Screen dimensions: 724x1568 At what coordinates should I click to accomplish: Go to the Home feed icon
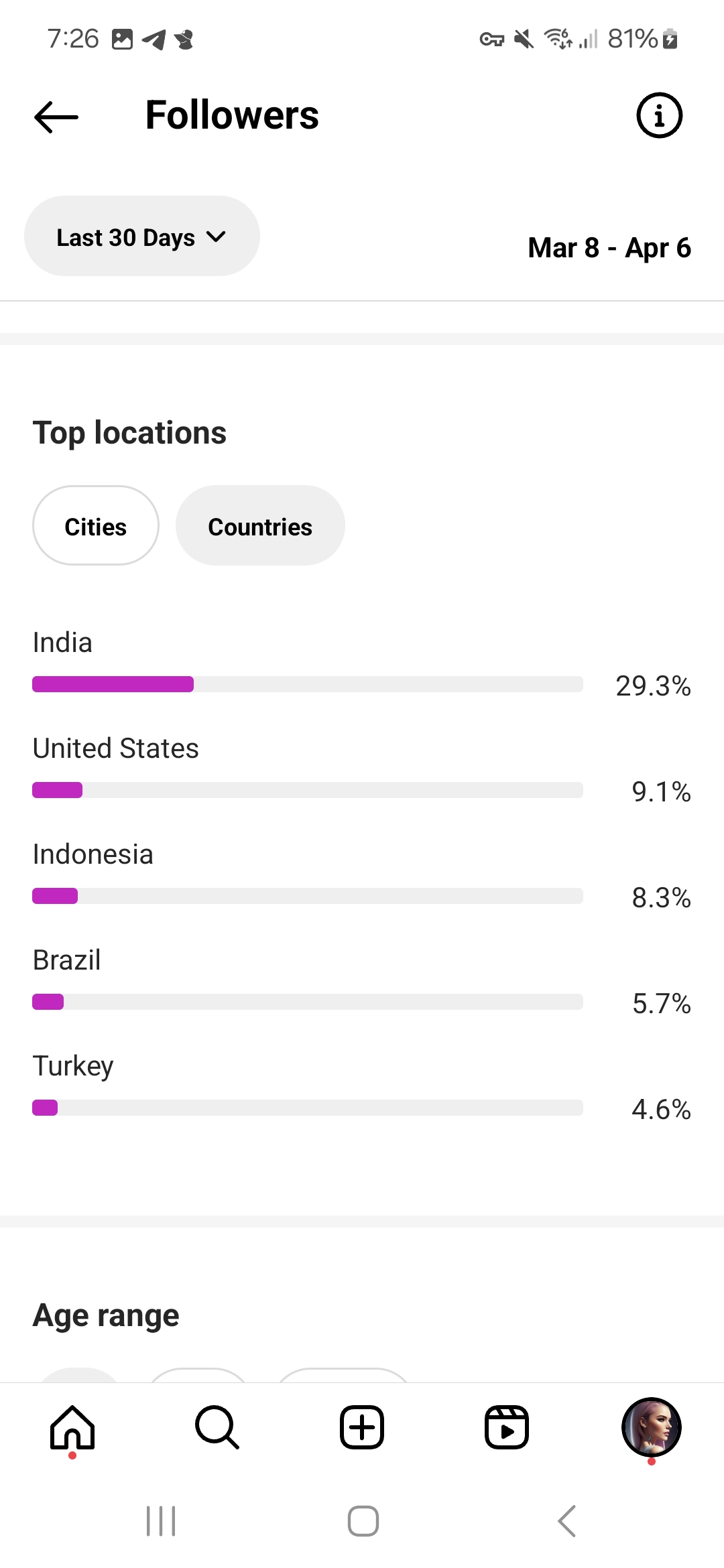click(x=72, y=1427)
